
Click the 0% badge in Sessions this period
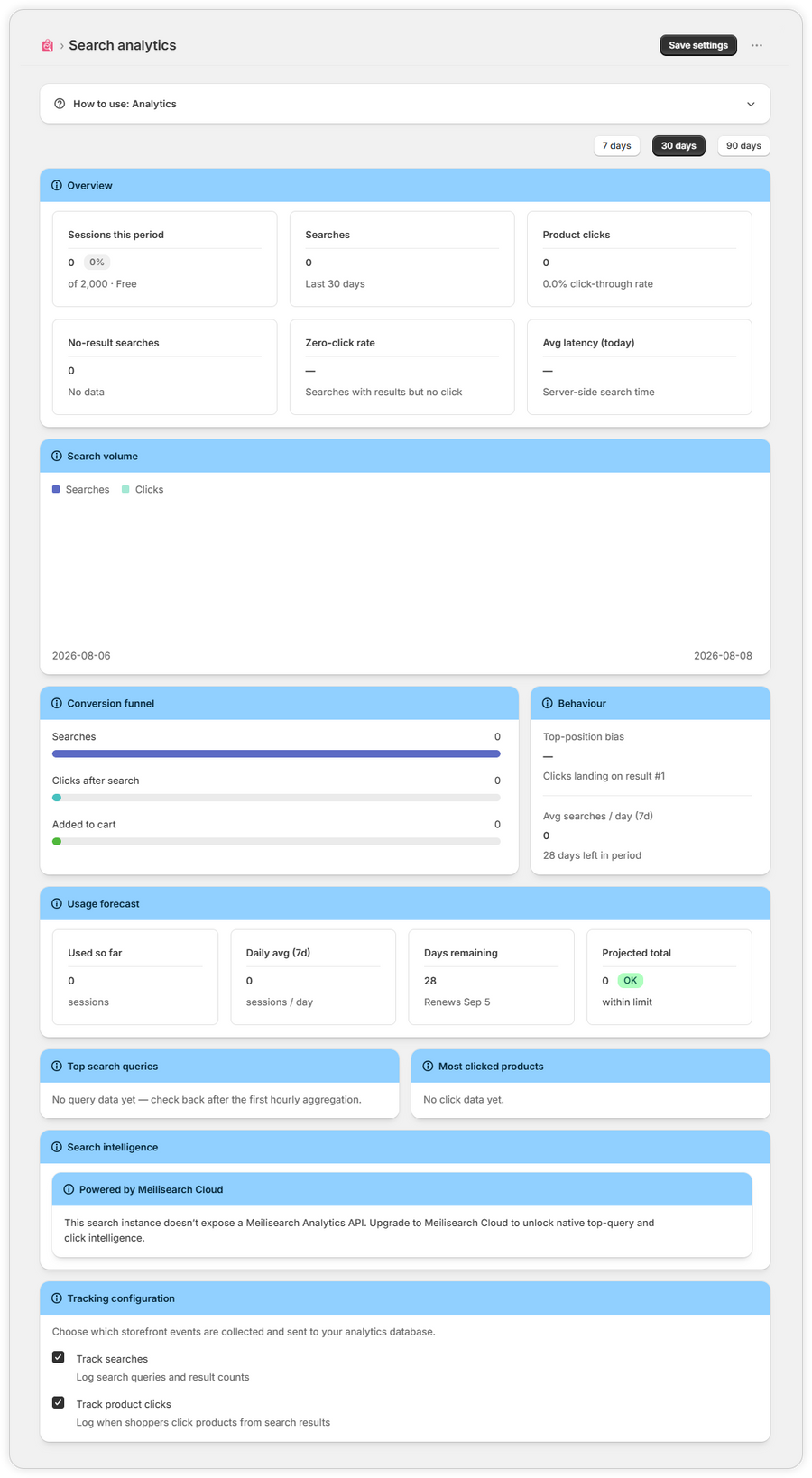pos(97,262)
